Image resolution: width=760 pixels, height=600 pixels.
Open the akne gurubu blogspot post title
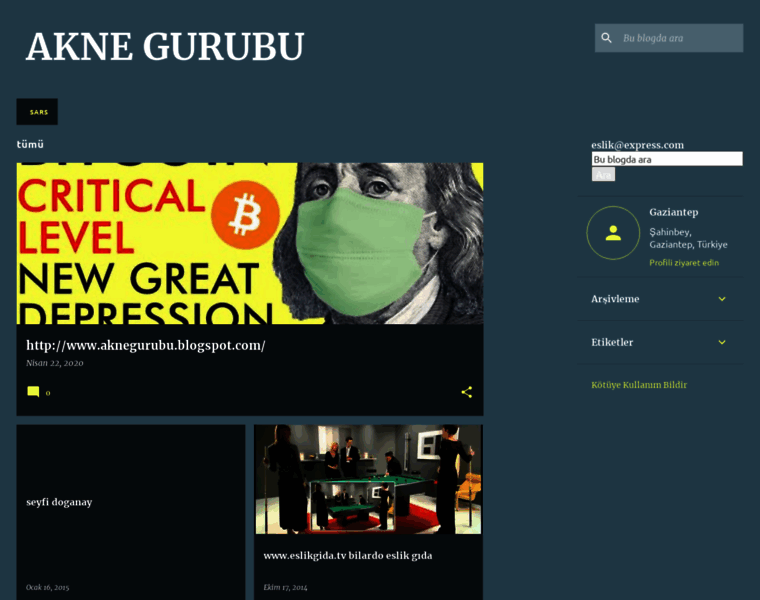[x=145, y=345]
